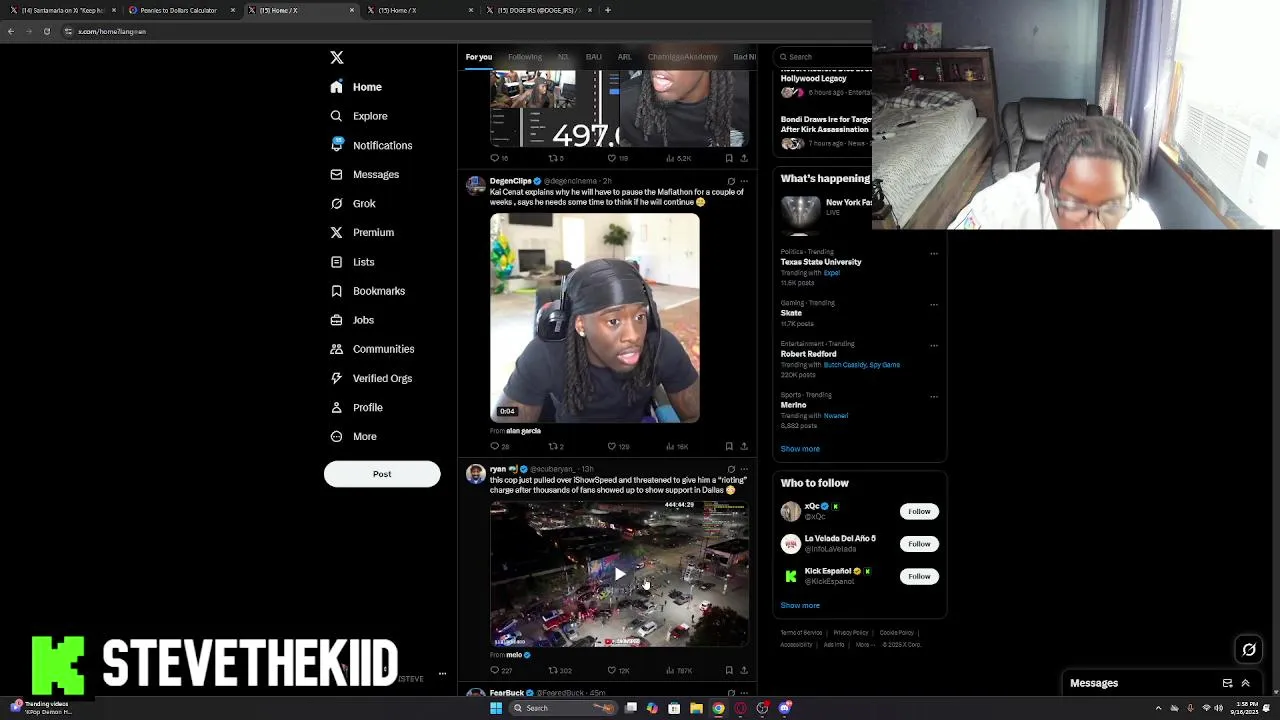Open more options for Texas State trend

click(x=934, y=253)
